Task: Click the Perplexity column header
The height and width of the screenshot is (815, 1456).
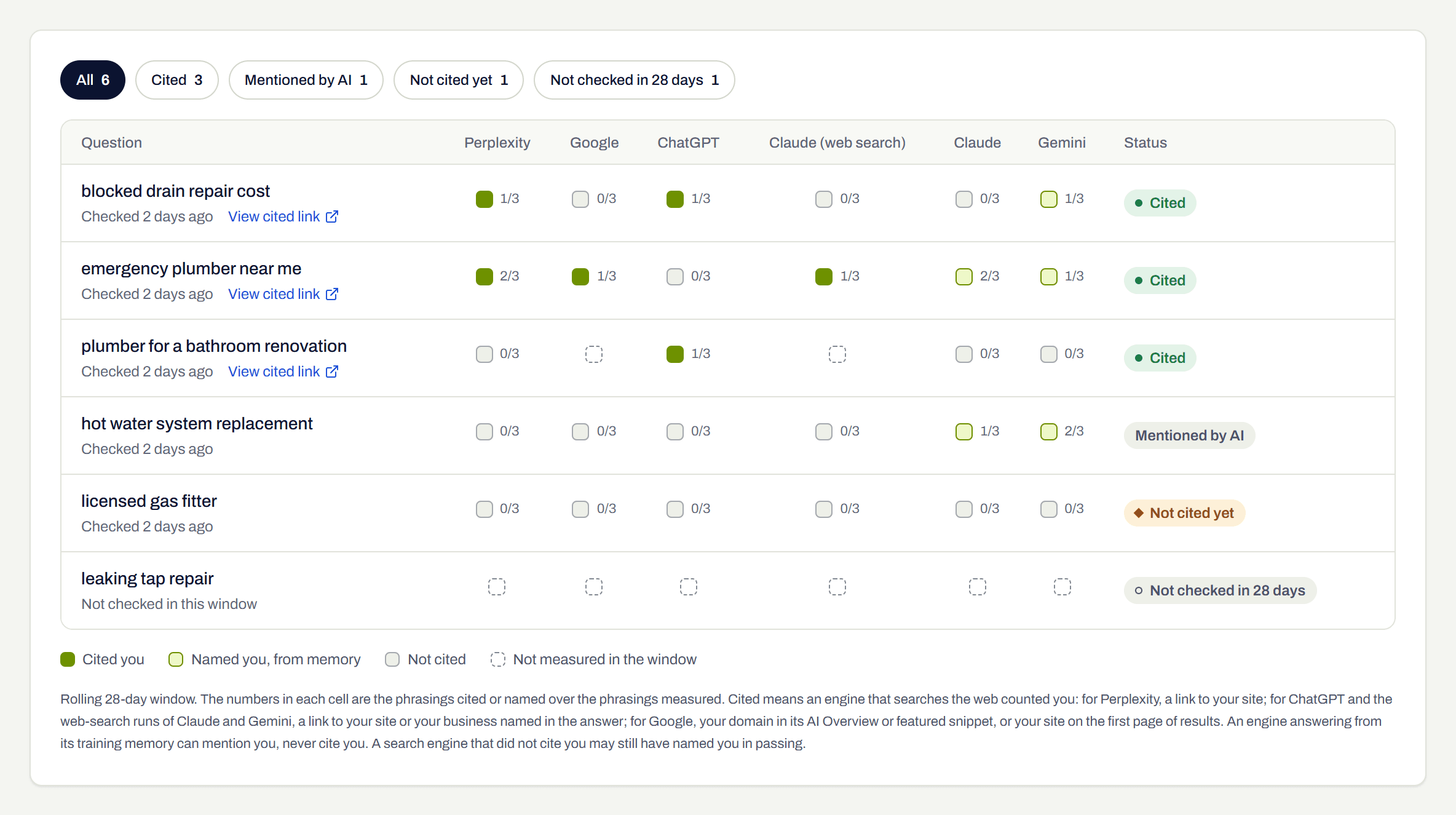Action: tap(497, 143)
